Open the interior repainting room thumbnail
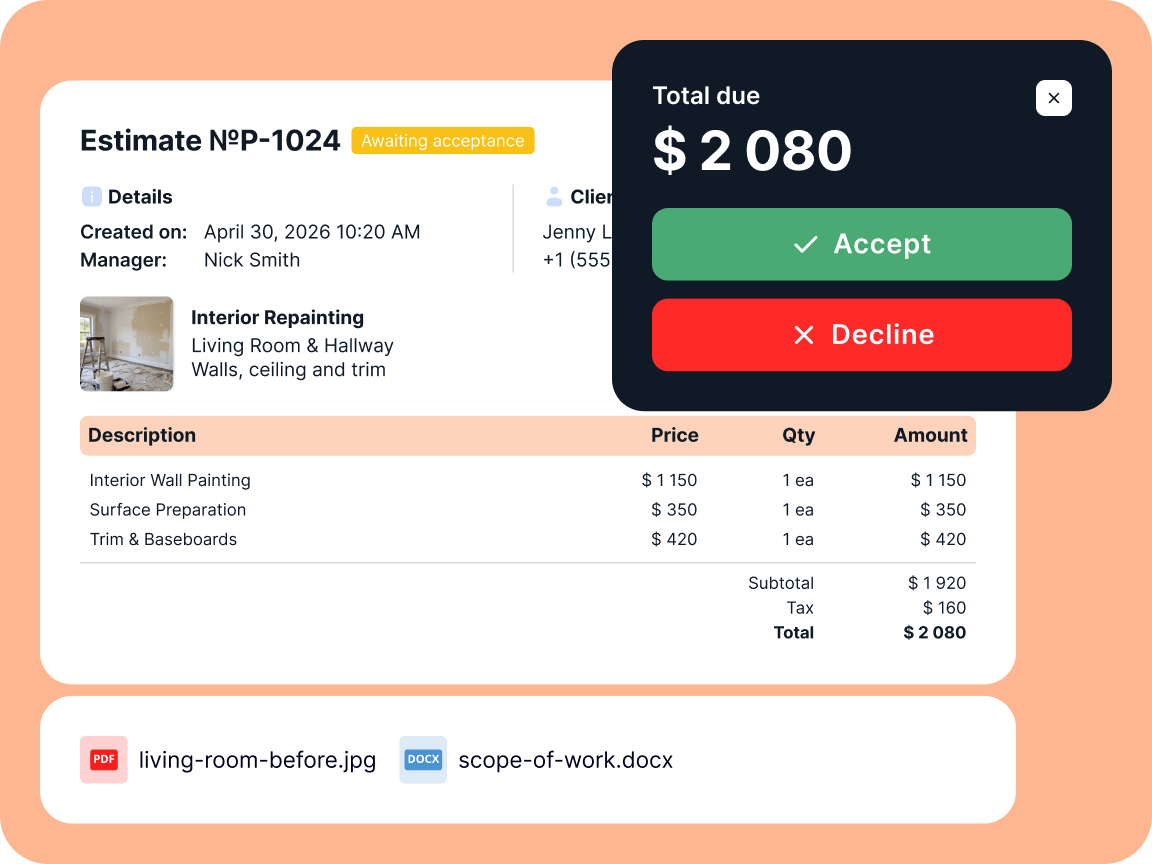The width and height of the screenshot is (1152, 864). click(x=126, y=344)
